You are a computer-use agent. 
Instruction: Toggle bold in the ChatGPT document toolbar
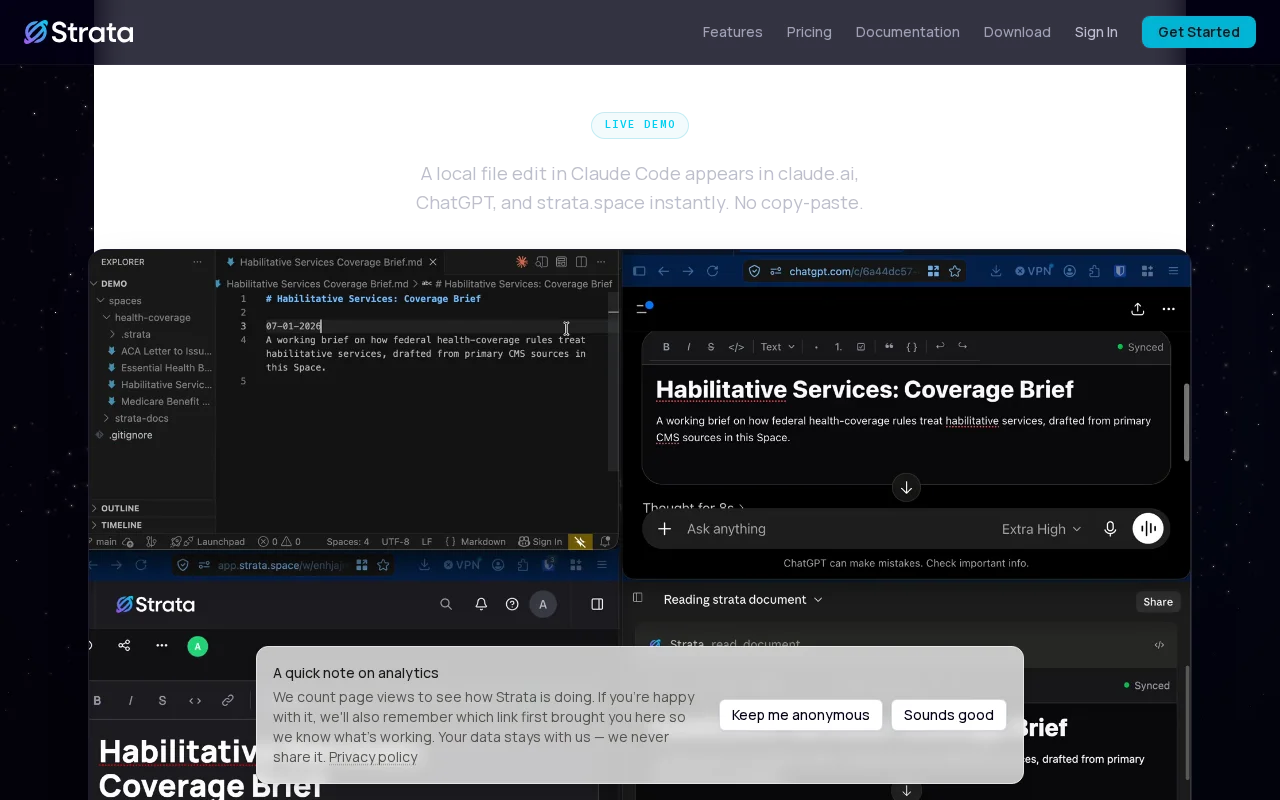tap(666, 347)
